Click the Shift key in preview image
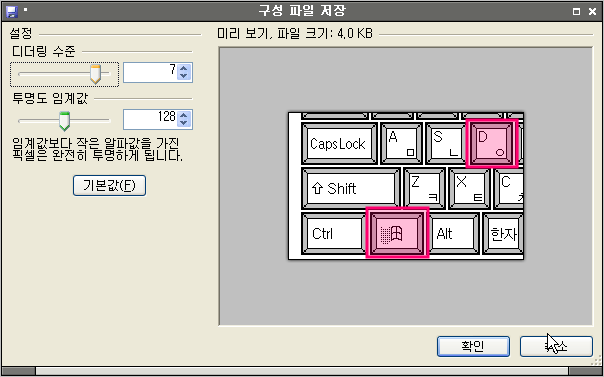 tap(351, 188)
